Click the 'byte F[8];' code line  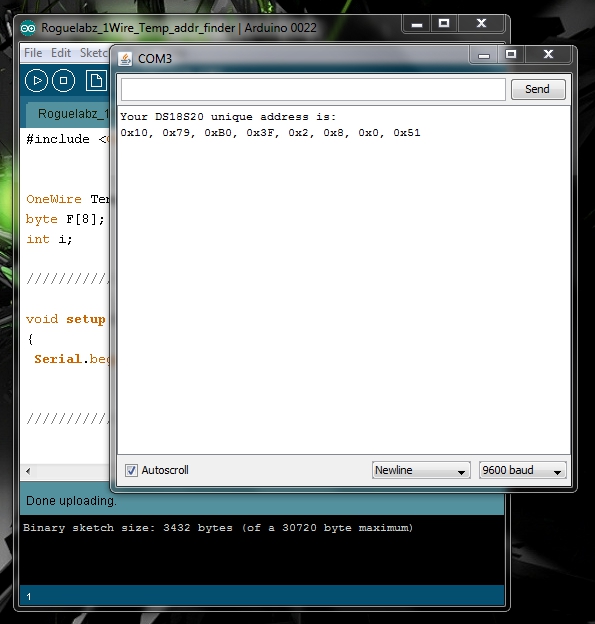point(65,219)
